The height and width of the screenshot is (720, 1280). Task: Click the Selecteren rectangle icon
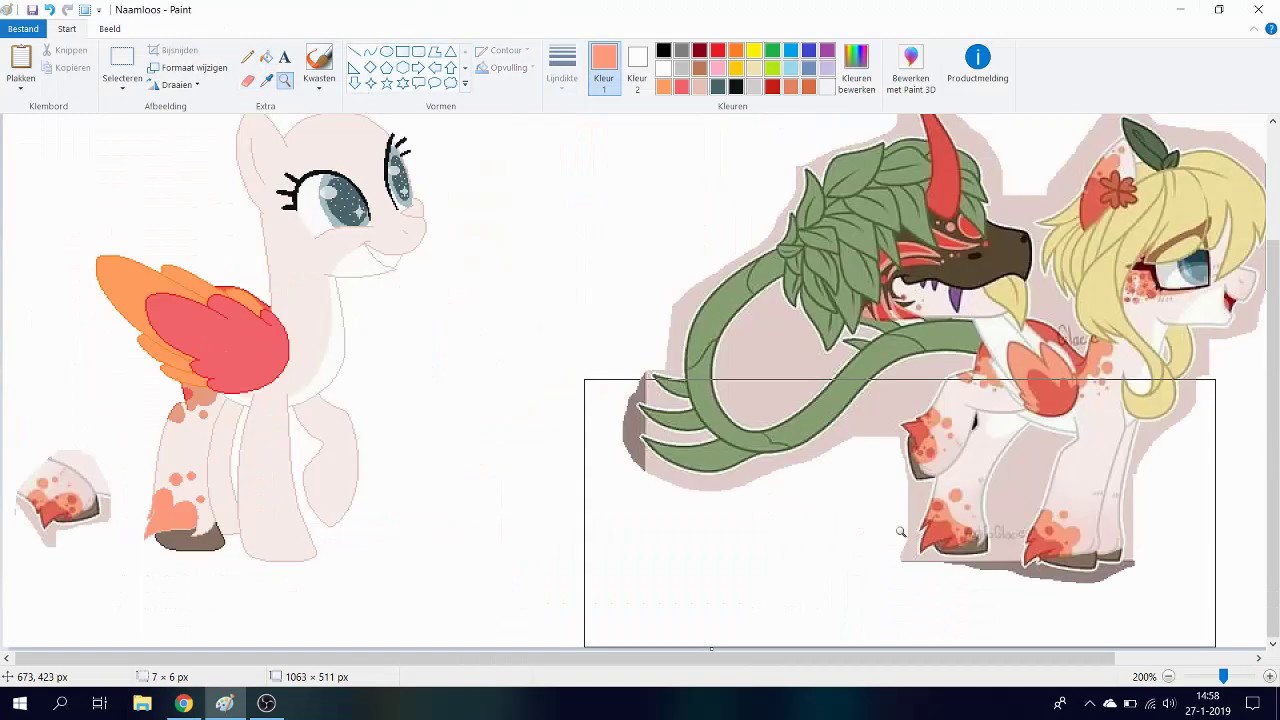122,57
